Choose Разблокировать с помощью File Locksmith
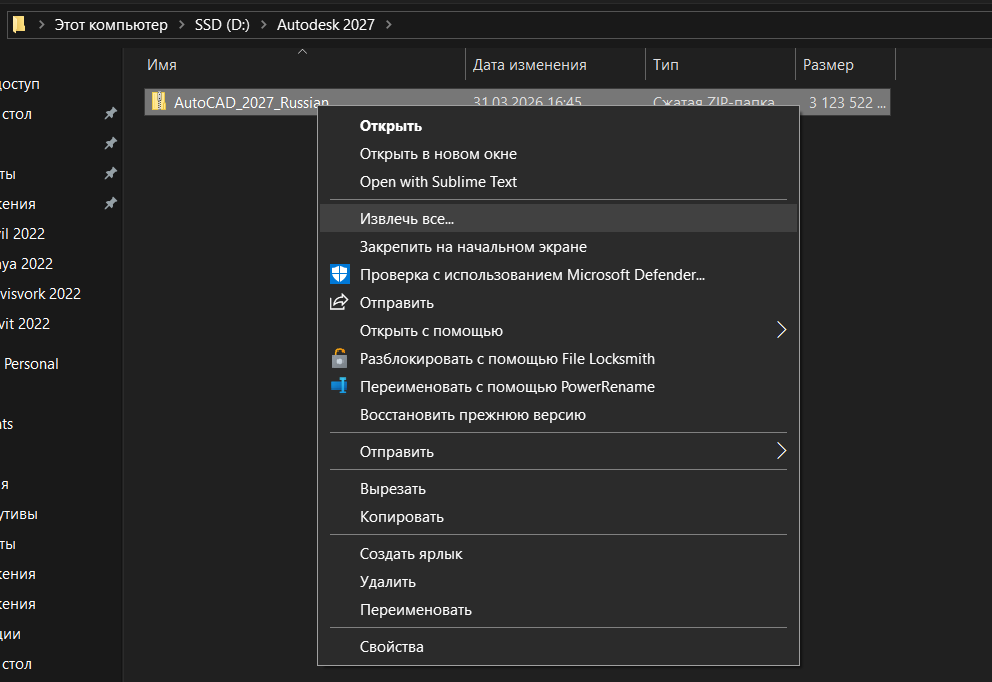992x682 pixels. (x=507, y=359)
